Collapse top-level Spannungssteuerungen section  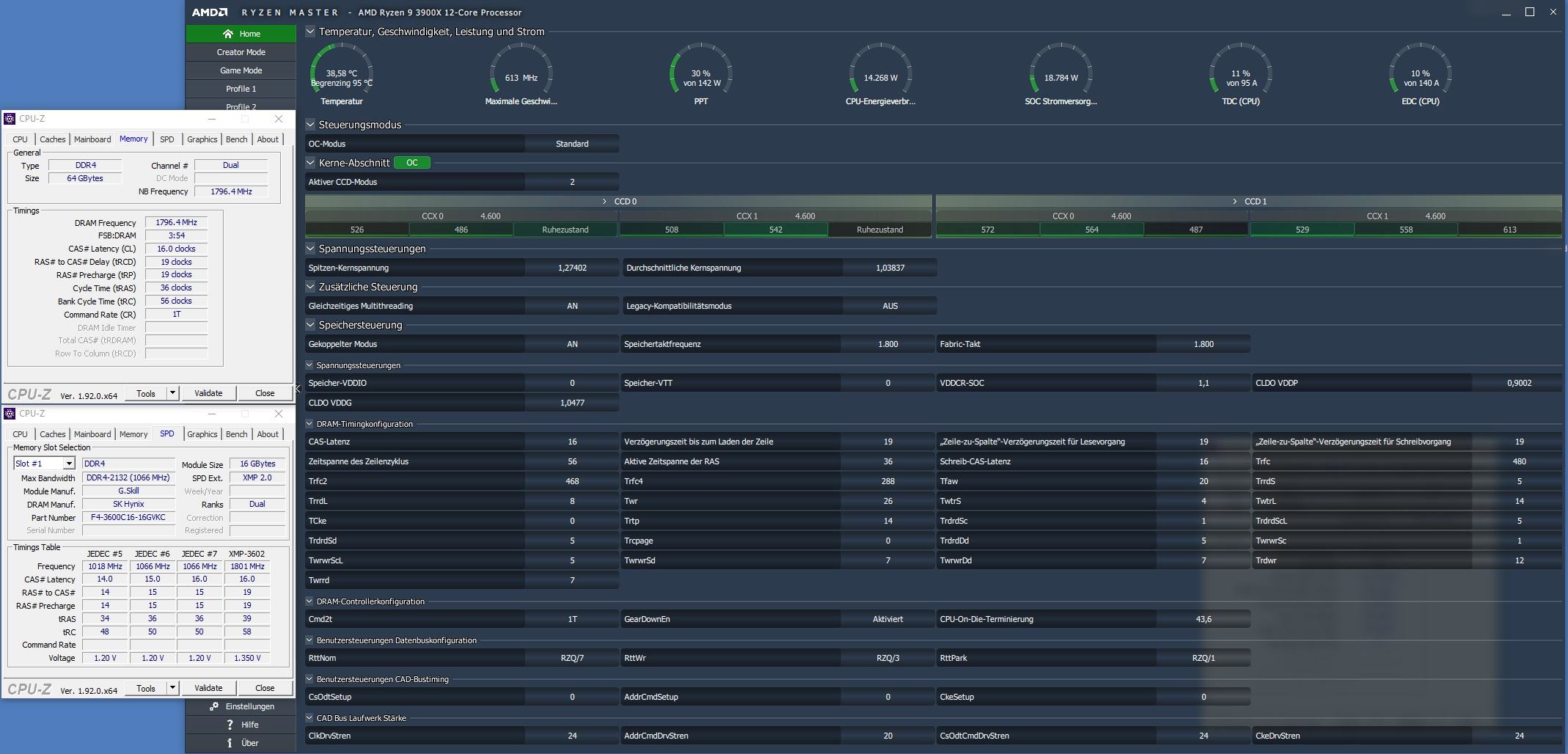coord(310,249)
